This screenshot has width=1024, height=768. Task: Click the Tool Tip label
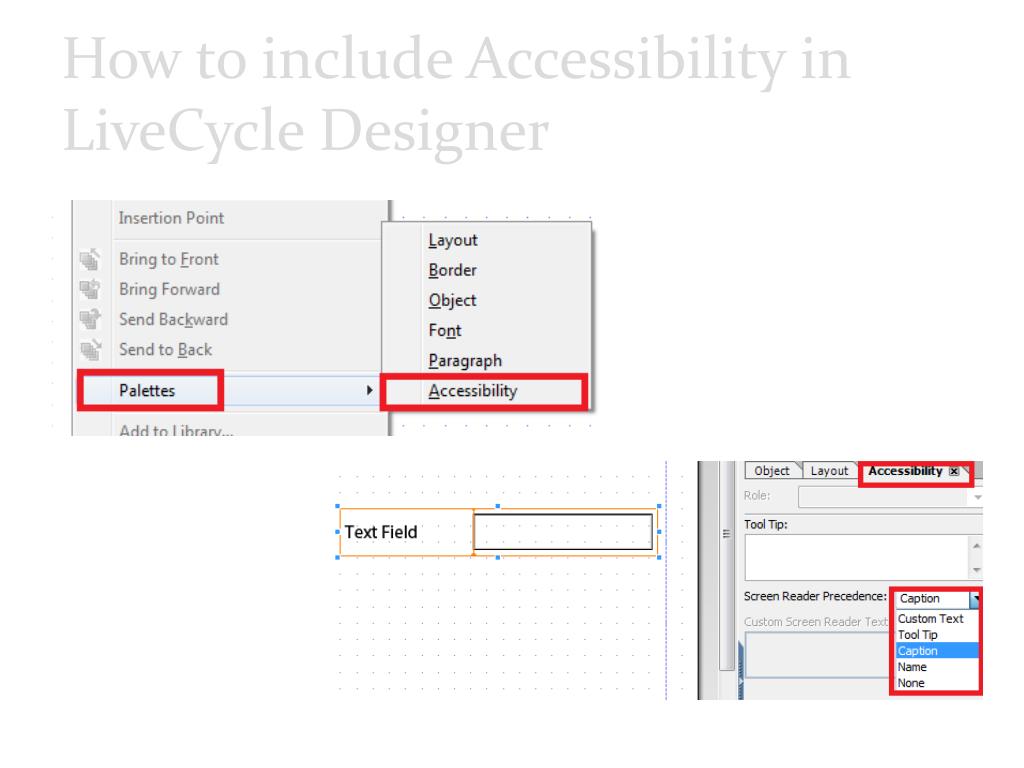pos(765,524)
